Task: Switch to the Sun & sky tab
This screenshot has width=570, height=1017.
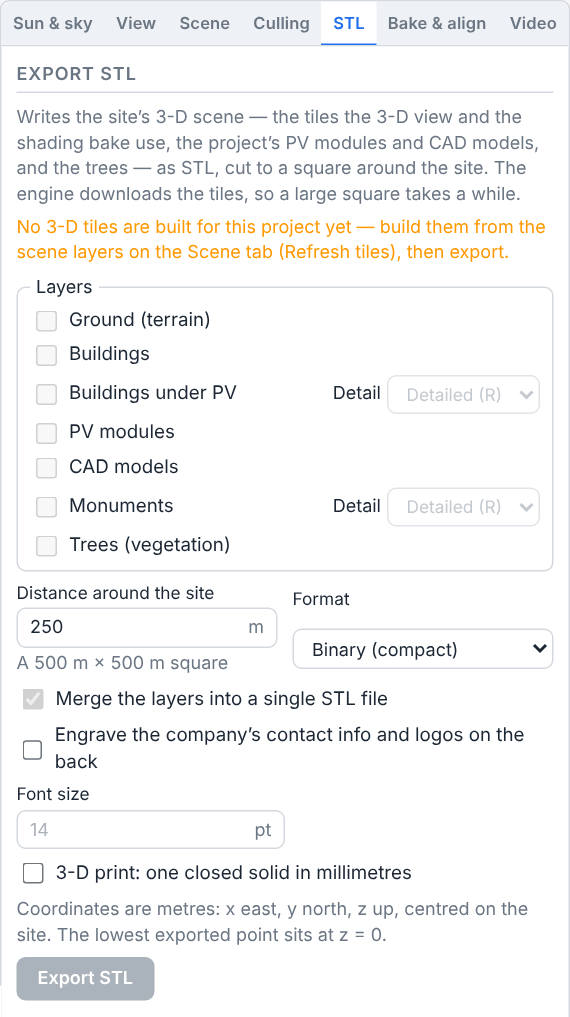Action: tap(53, 23)
